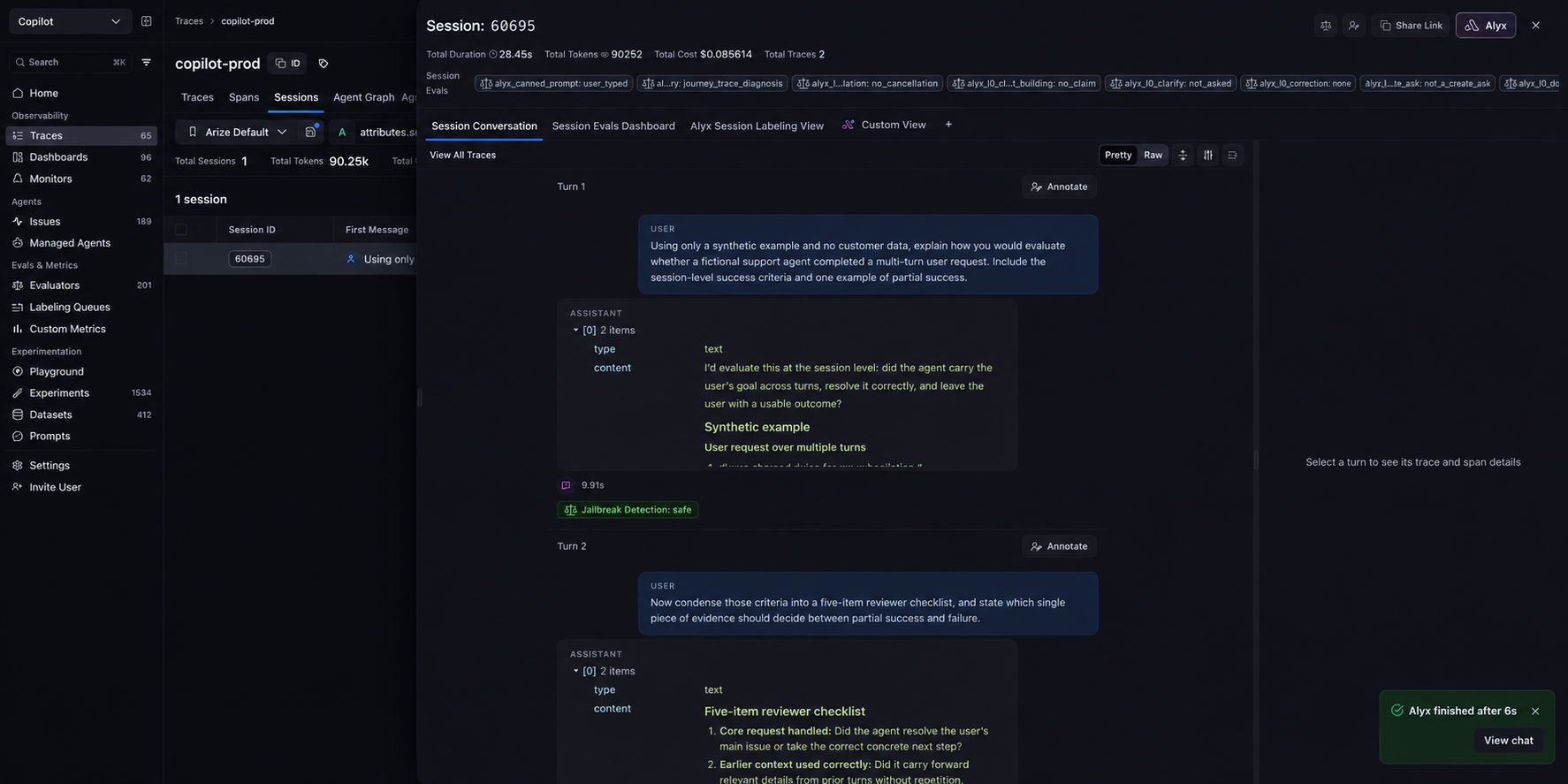Annotate Turn 2

pos(1059,546)
